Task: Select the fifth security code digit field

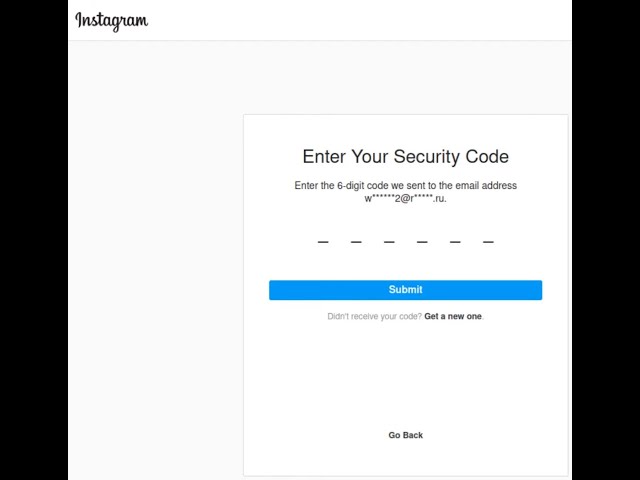Action: pos(455,240)
